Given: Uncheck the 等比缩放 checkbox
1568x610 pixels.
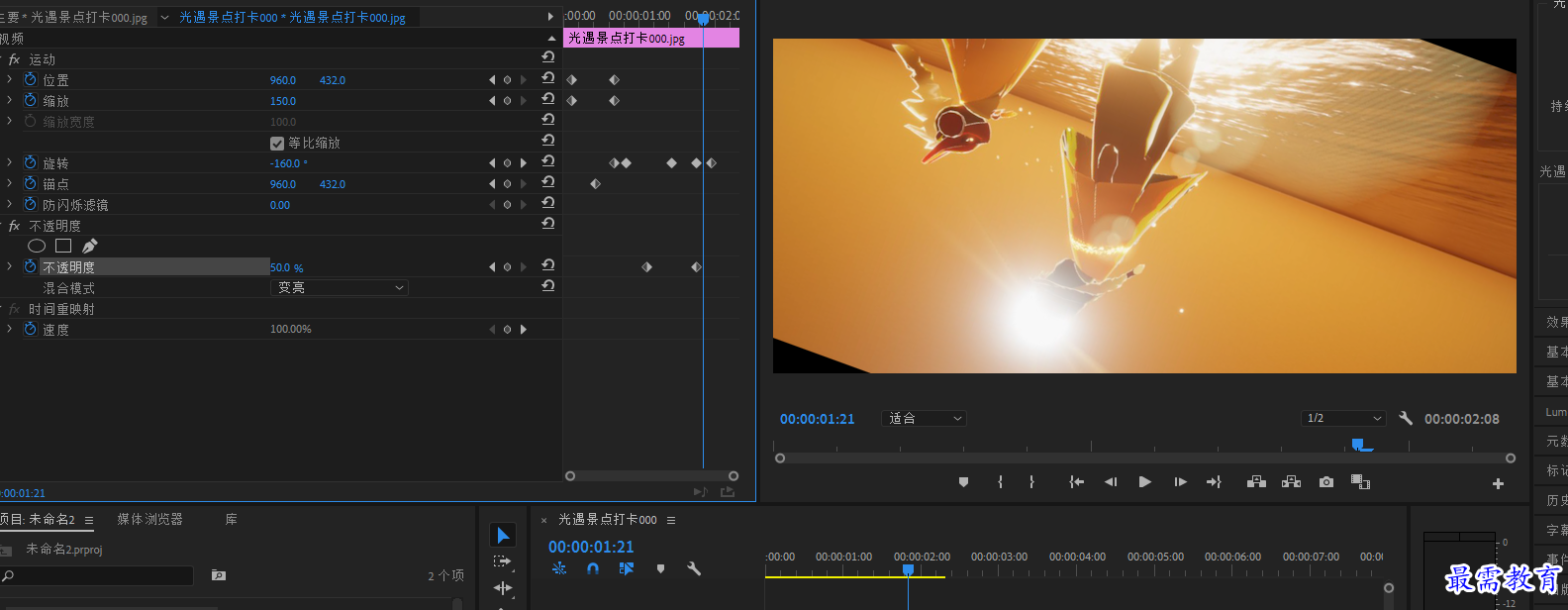Looking at the screenshot, I should pos(277,143).
